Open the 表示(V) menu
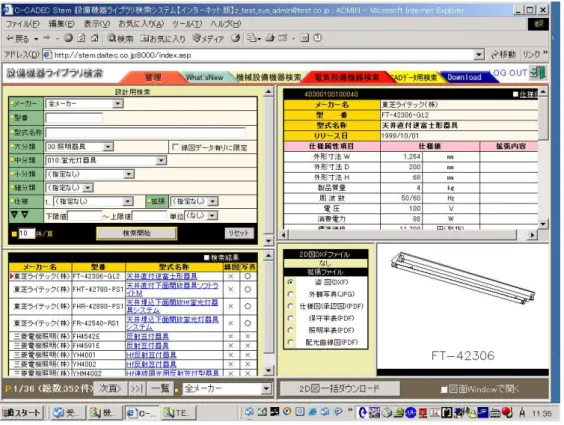 coord(97,24)
